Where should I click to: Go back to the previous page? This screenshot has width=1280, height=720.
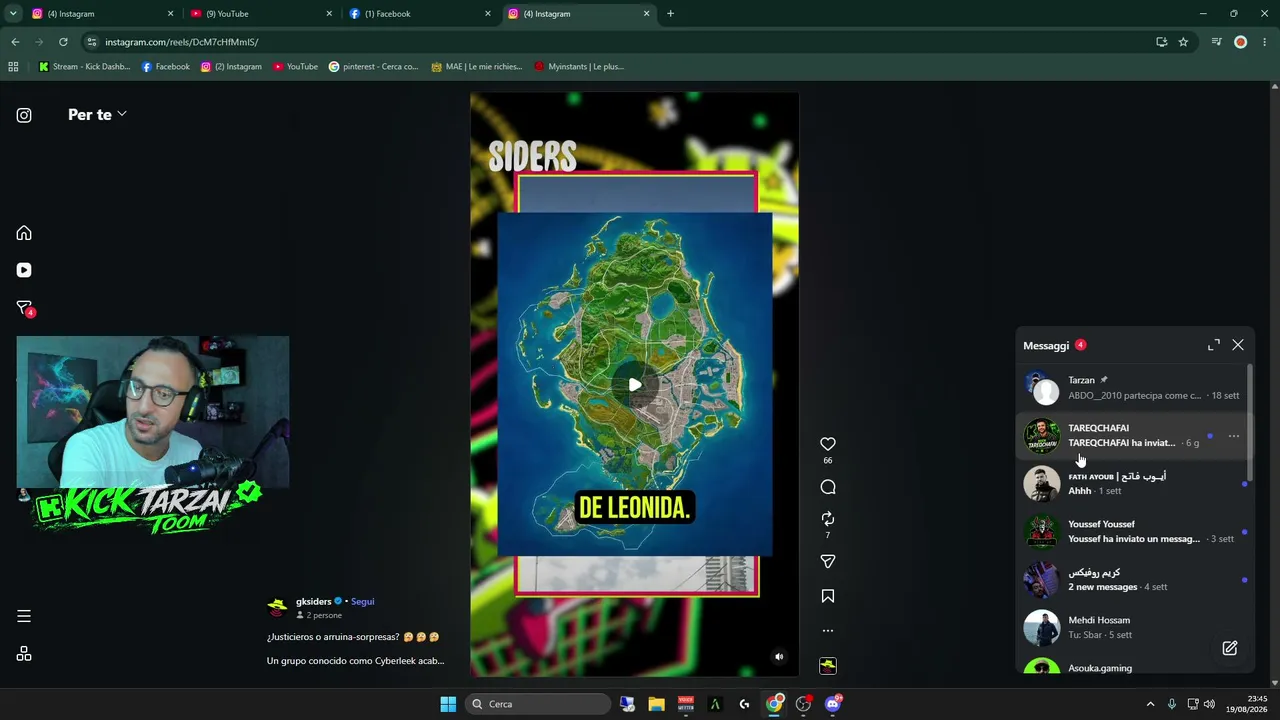coord(15,42)
